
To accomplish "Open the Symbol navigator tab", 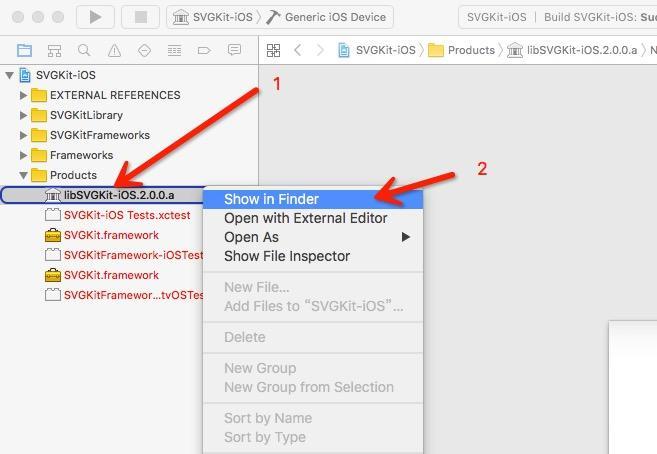I will [54, 50].
